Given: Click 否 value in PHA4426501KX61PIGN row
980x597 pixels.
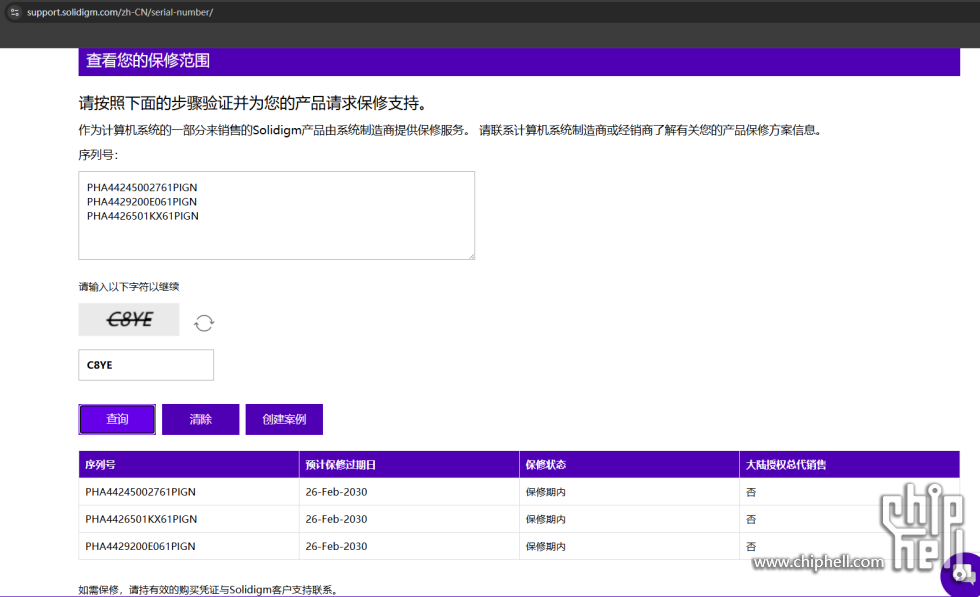Looking at the screenshot, I should [751, 519].
